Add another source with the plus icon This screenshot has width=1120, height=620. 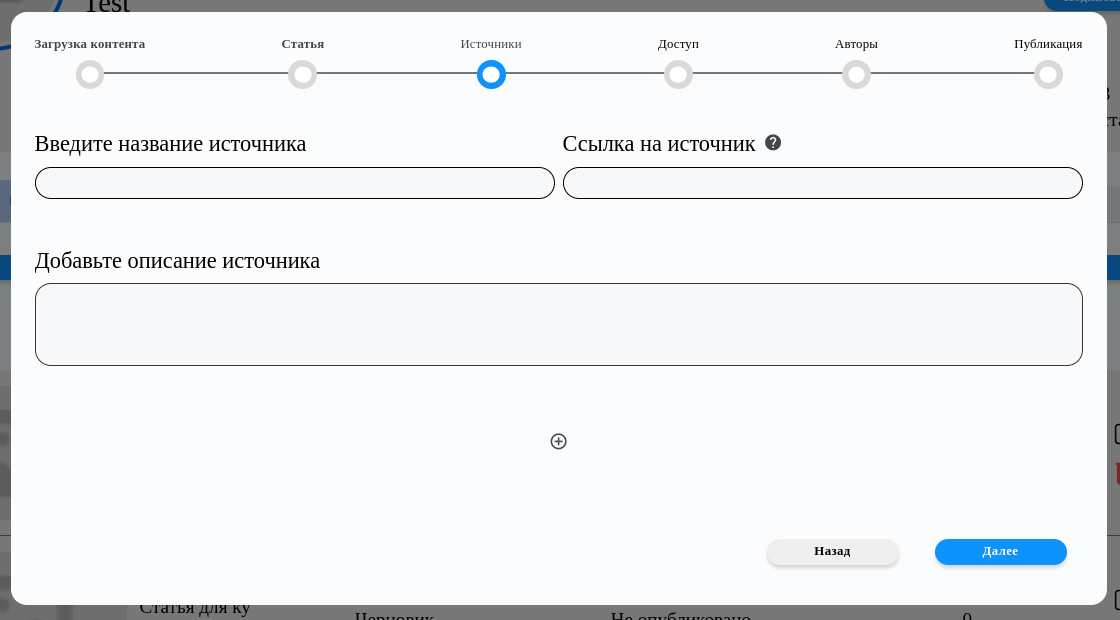[559, 441]
